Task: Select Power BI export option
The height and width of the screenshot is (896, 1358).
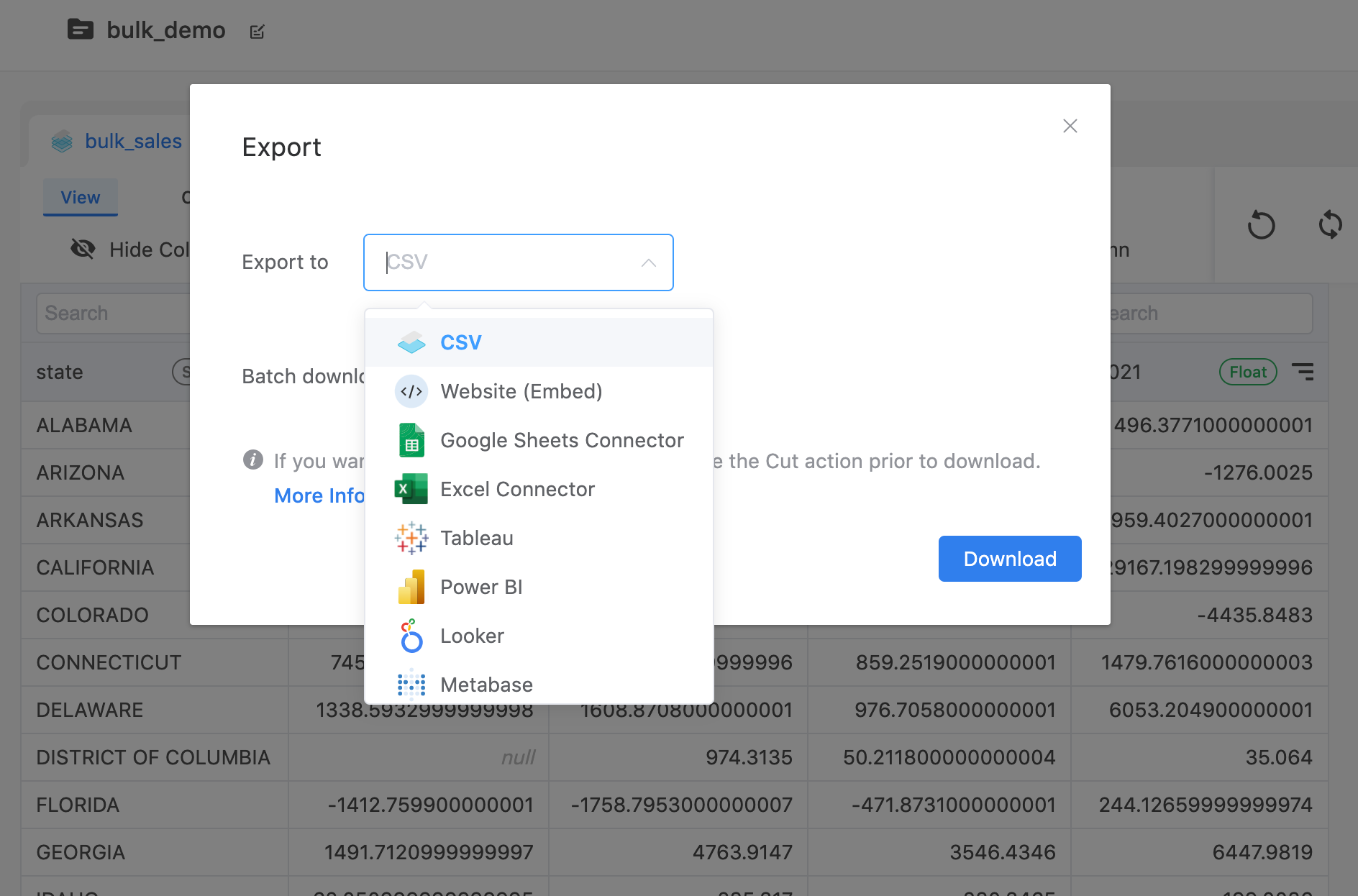Action: pyautogui.click(x=539, y=587)
